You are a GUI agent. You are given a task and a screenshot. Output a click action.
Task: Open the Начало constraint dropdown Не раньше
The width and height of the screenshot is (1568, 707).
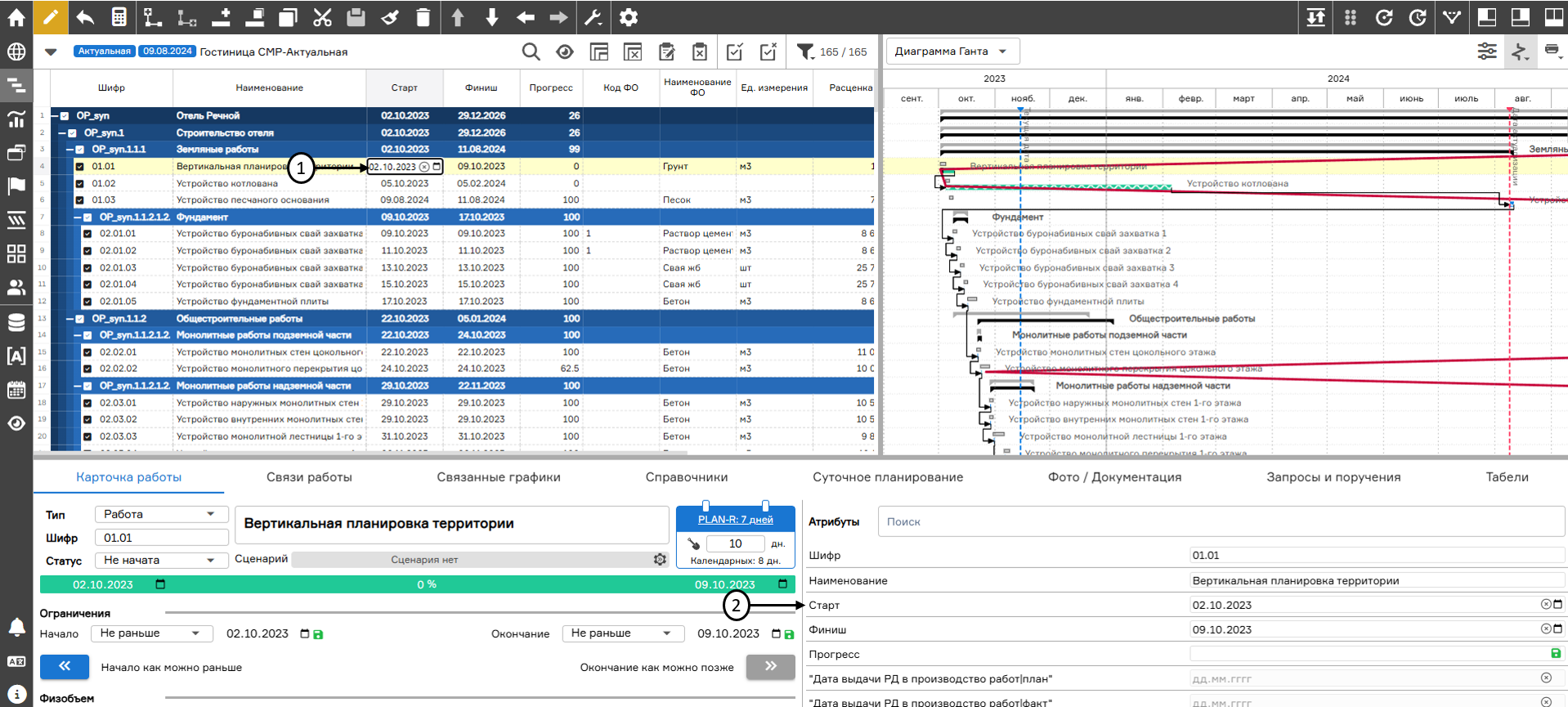coord(151,633)
